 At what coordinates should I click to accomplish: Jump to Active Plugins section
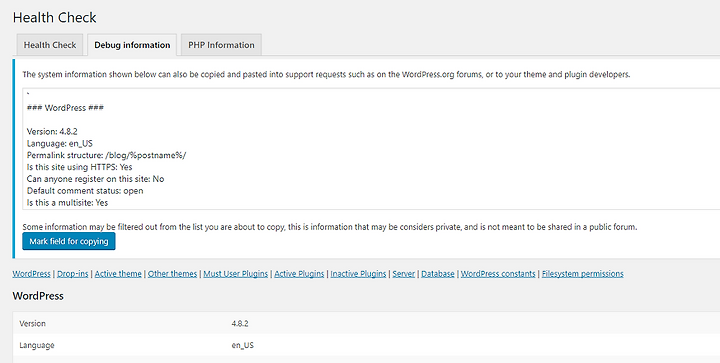tap(299, 274)
